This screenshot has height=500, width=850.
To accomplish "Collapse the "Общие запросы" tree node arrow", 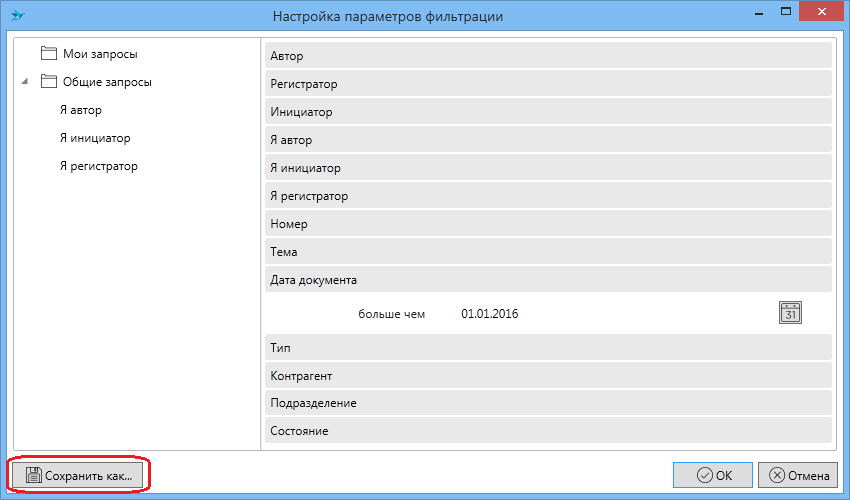I will [24, 83].
